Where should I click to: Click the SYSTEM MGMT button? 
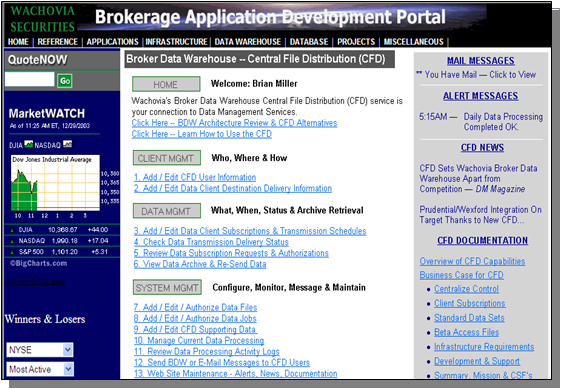click(x=167, y=287)
